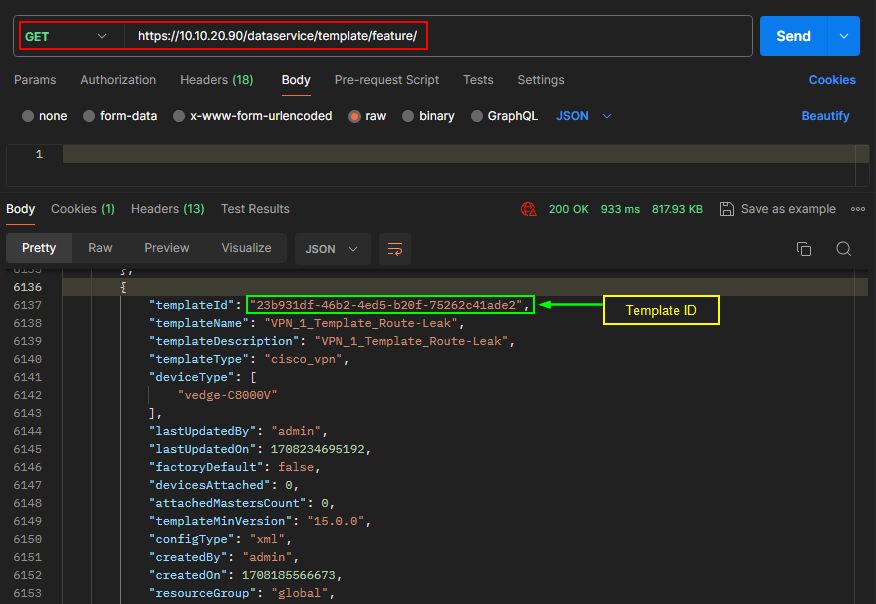876x604 pixels.
Task: Open response search magnifier icon
Action: tap(843, 249)
